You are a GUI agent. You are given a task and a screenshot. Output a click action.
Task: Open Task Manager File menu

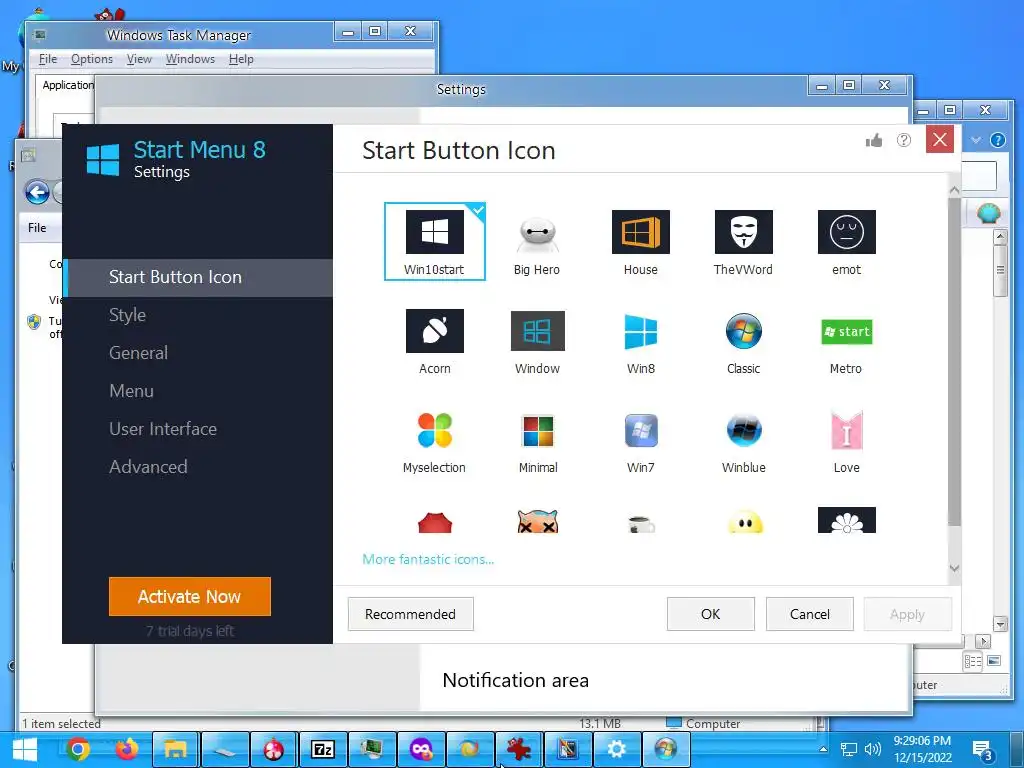tap(48, 59)
